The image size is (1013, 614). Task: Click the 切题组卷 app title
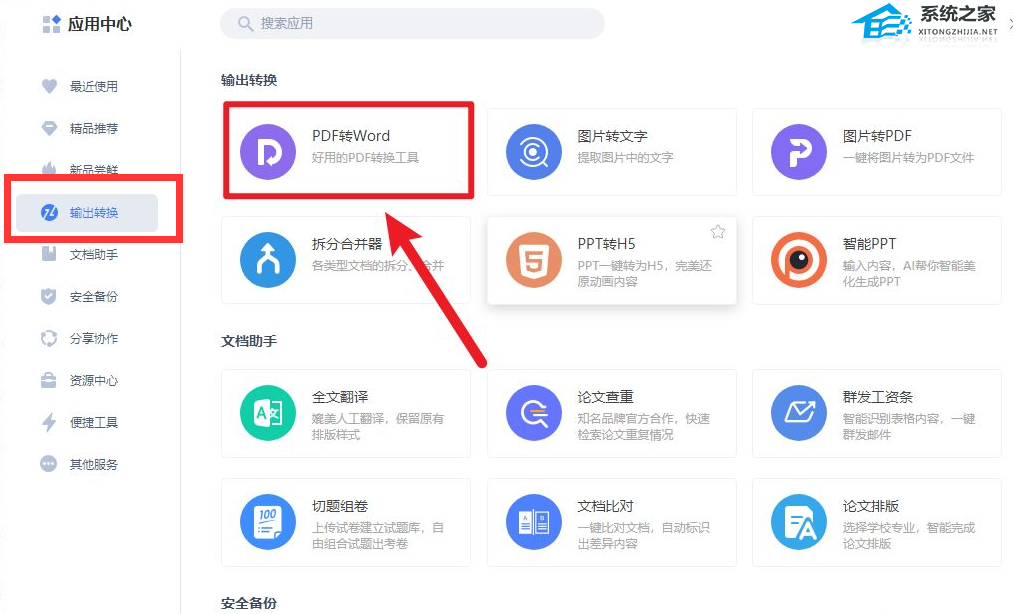340,506
